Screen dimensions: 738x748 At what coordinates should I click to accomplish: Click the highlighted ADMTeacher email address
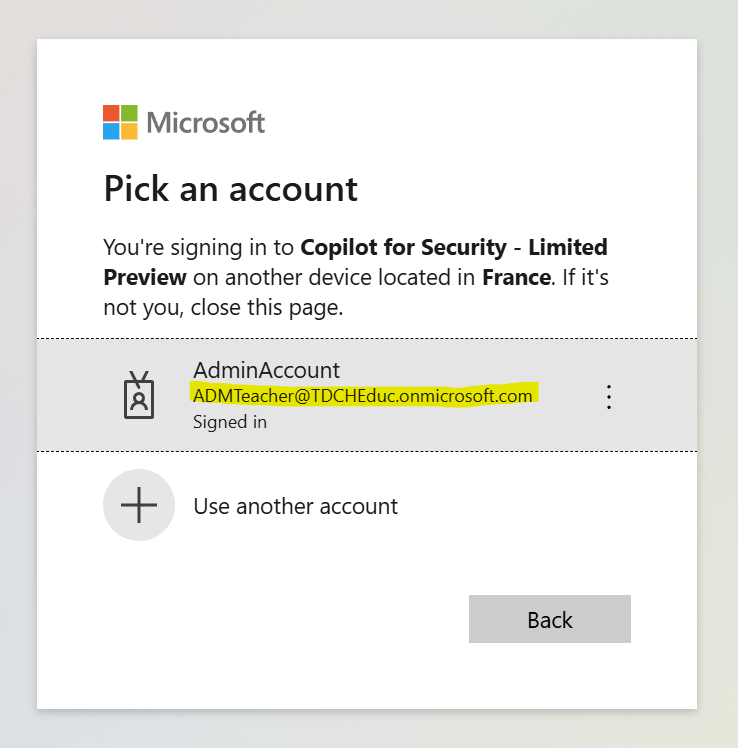tap(363, 395)
